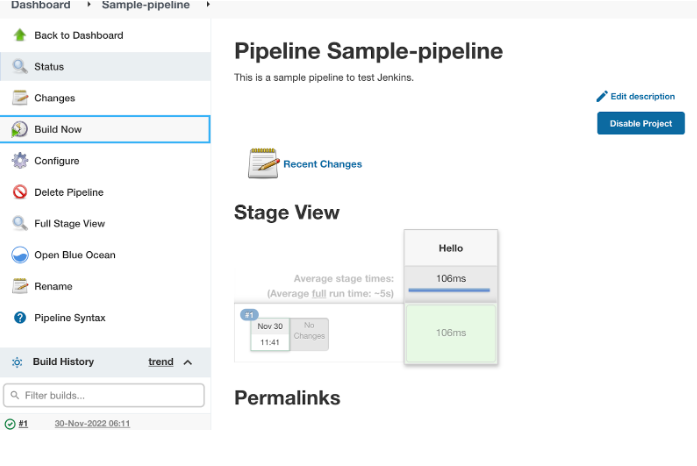
Task: Click the Open Blue Ocean icon
Action: pyautogui.click(x=19, y=255)
